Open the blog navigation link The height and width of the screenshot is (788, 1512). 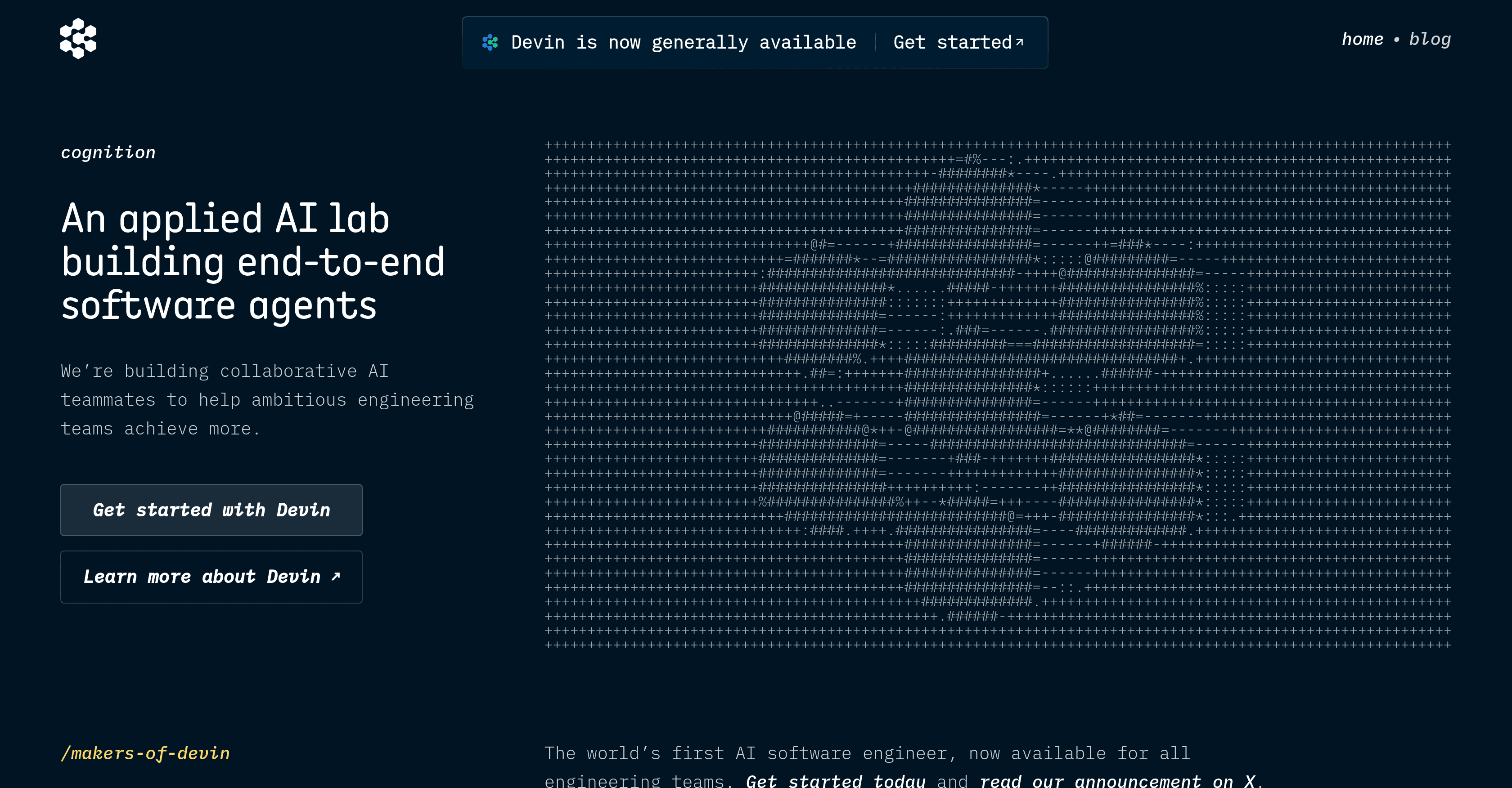click(x=1430, y=39)
